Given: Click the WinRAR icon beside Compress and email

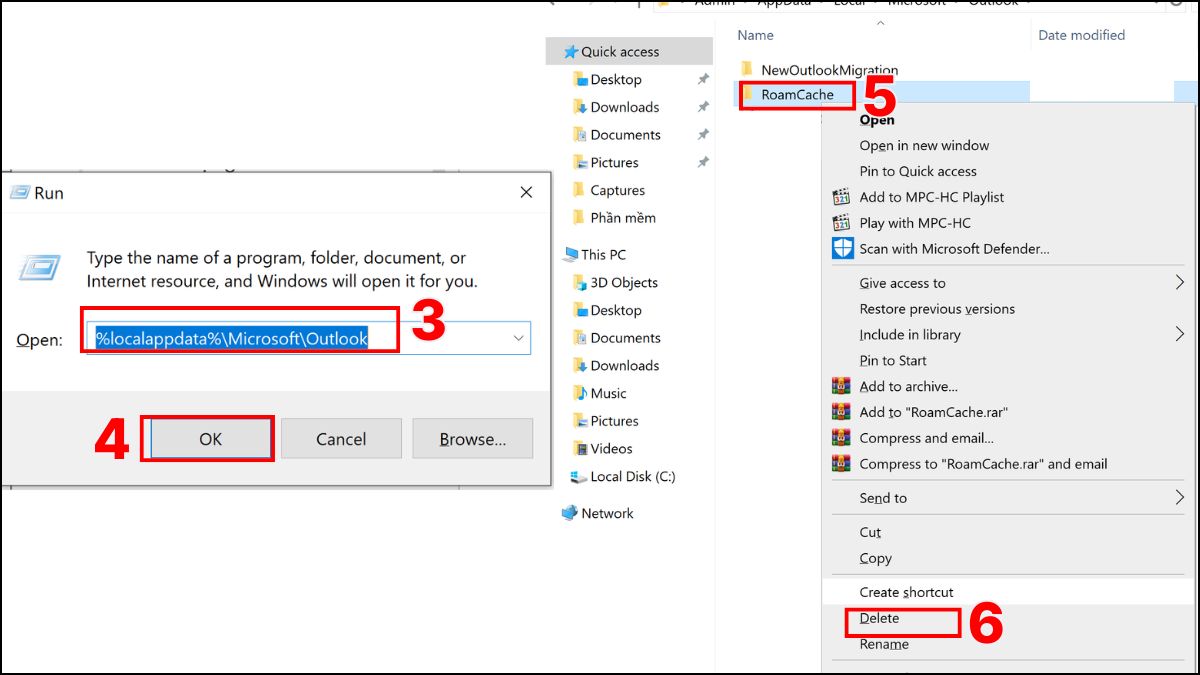Looking at the screenshot, I should [x=841, y=438].
